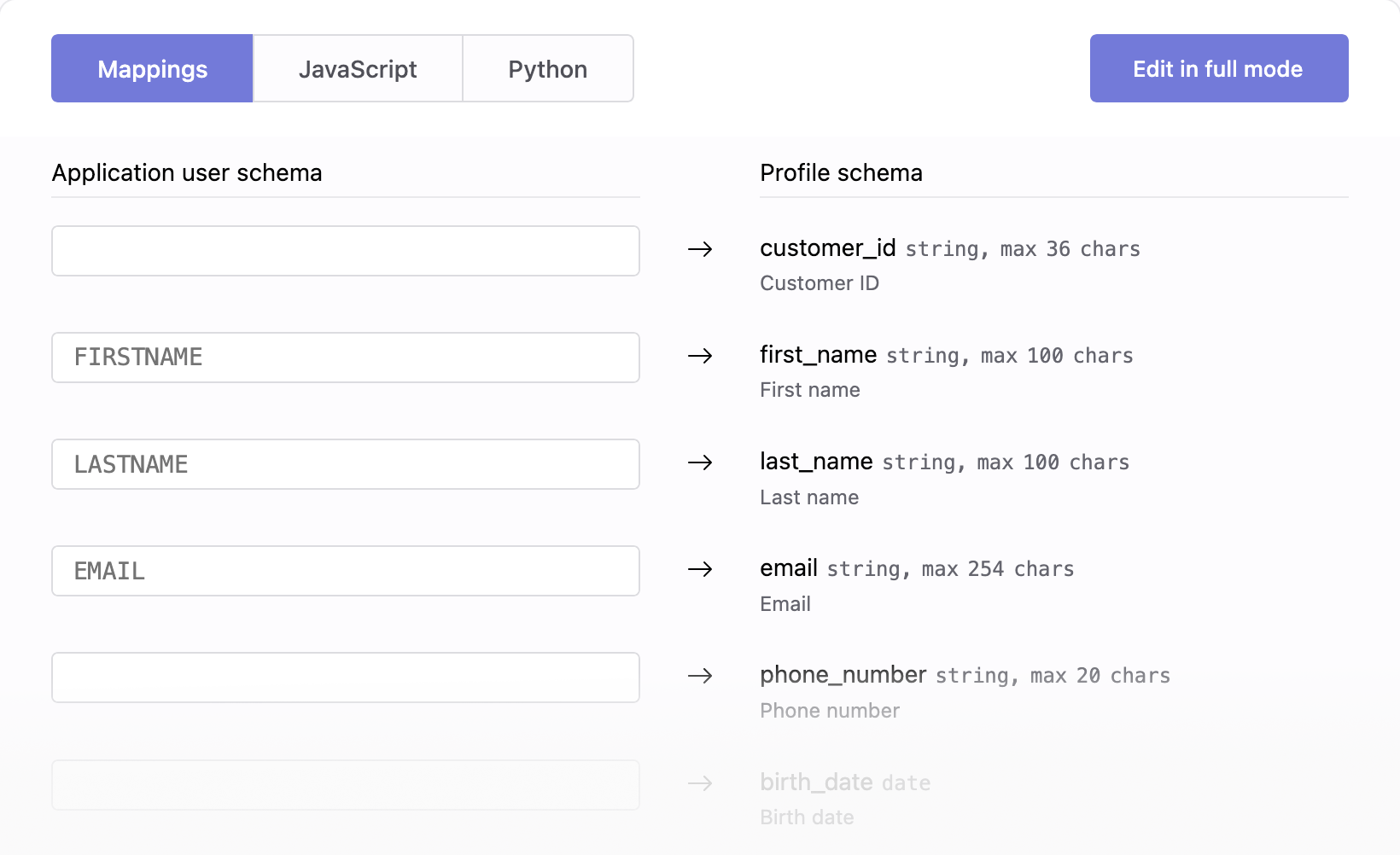The height and width of the screenshot is (855, 1400).
Task: Select the LASTNAME mapping input
Action: point(345,464)
